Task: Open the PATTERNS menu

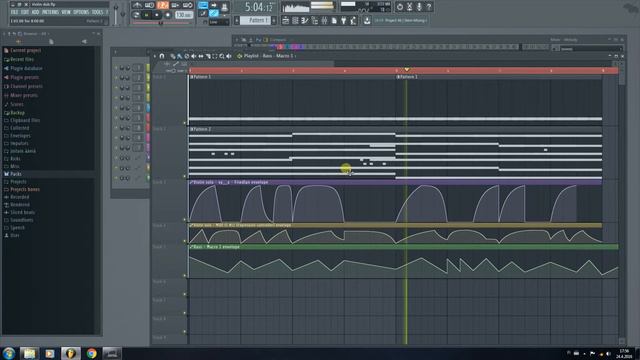Action: click(51, 12)
